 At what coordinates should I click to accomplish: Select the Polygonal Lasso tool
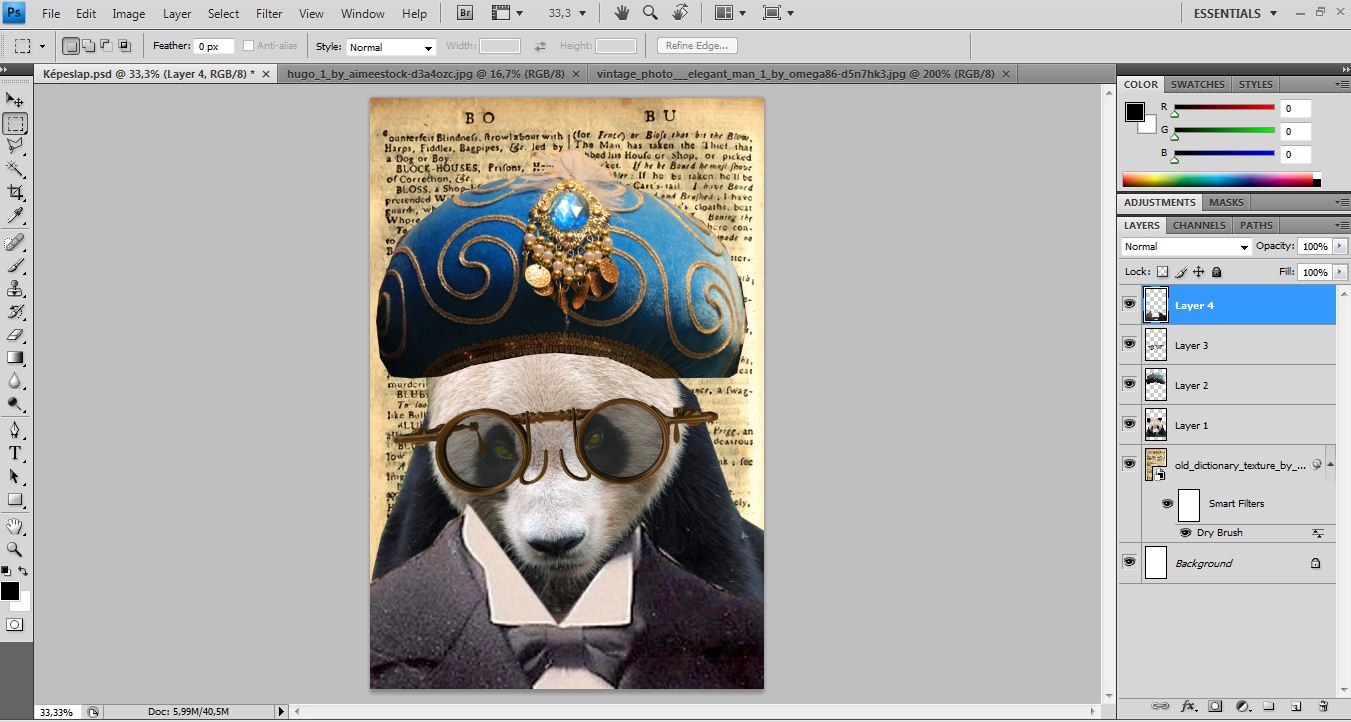(x=15, y=146)
